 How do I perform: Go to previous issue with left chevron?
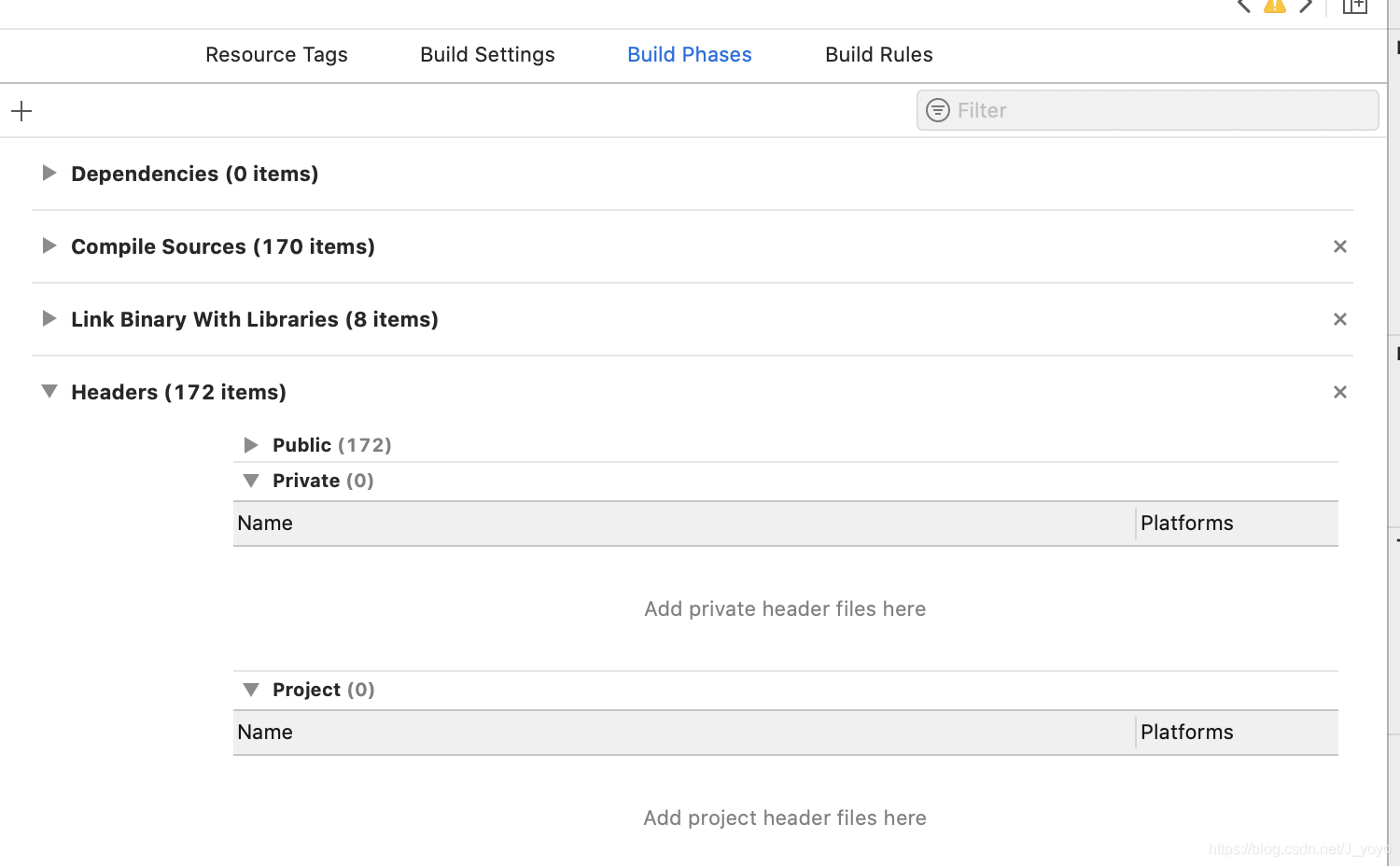pyautogui.click(x=1243, y=6)
